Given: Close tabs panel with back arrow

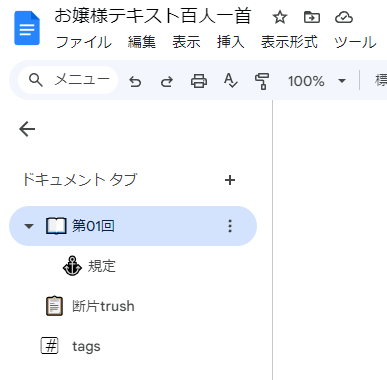Looking at the screenshot, I should tap(27, 129).
